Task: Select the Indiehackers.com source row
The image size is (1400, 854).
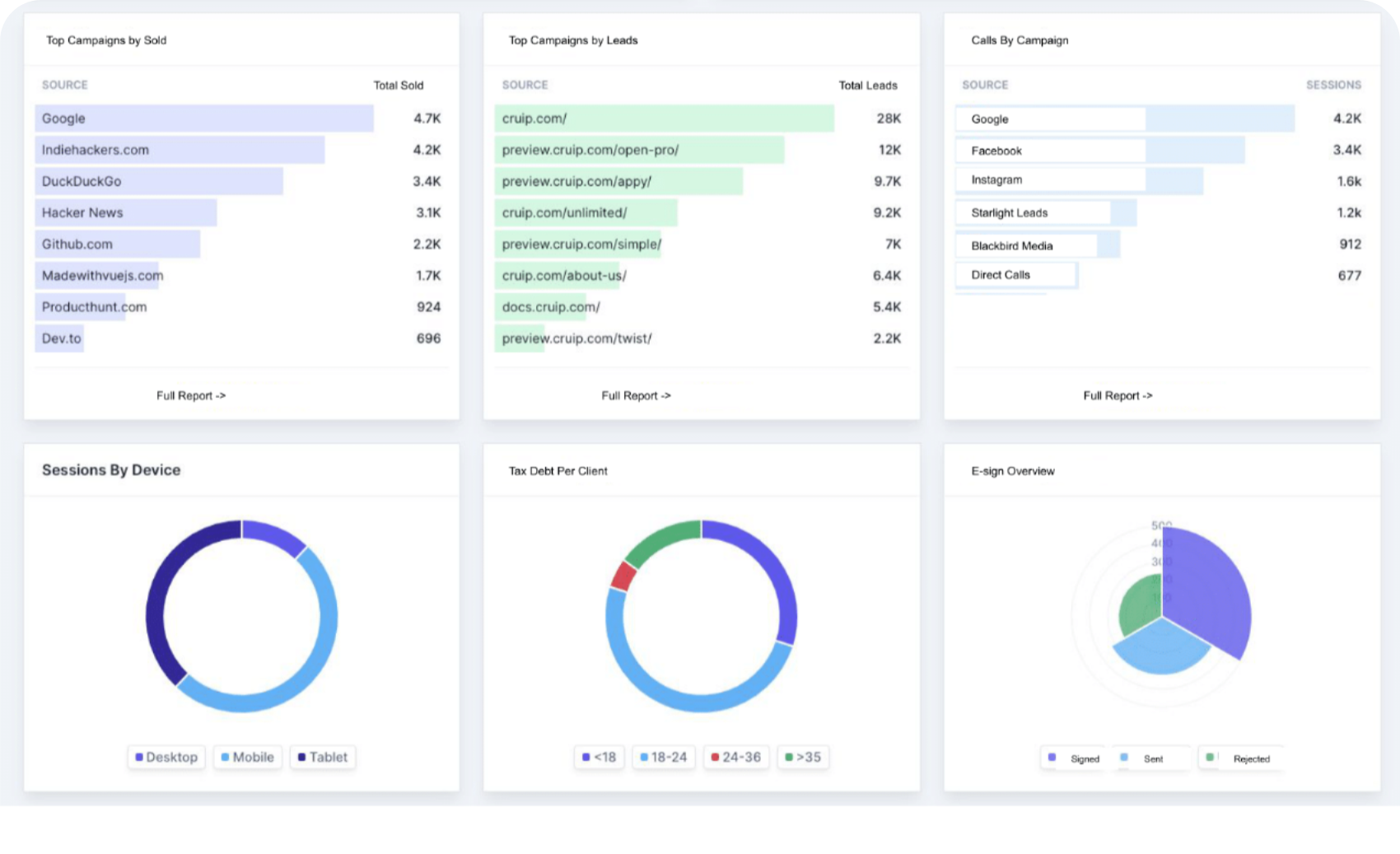Action: click(x=241, y=150)
